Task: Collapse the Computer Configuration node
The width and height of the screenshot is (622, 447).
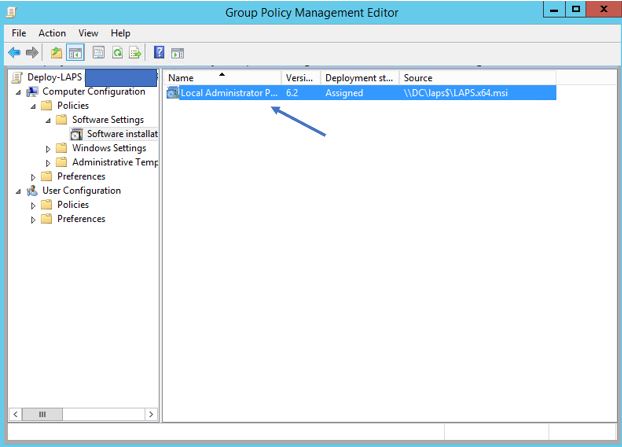Action: (x=18, y=93)
